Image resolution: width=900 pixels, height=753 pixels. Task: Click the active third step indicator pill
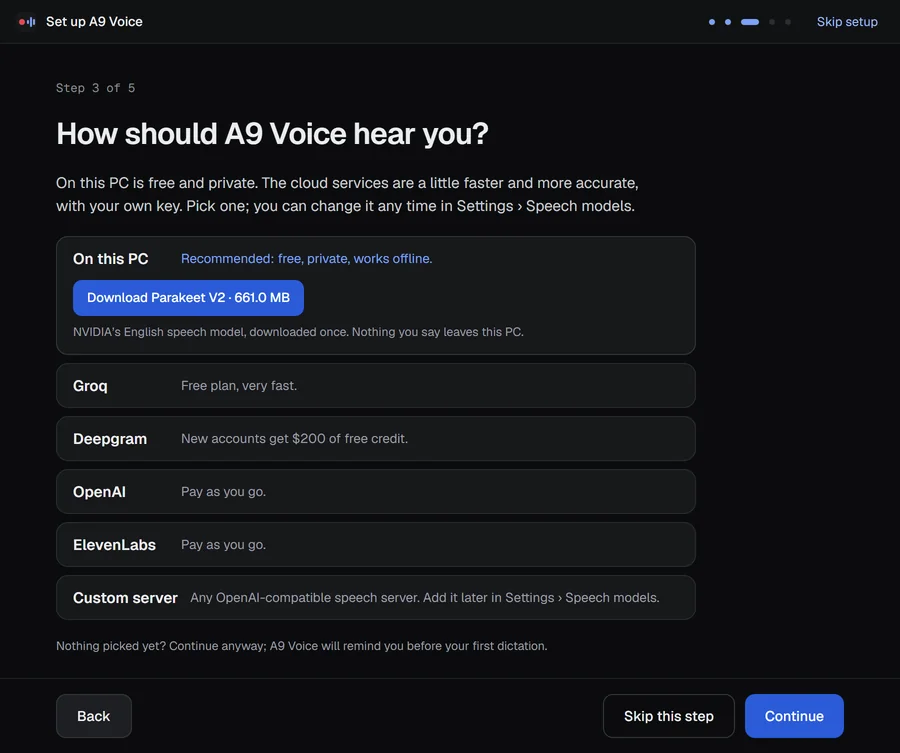[750, 22]
